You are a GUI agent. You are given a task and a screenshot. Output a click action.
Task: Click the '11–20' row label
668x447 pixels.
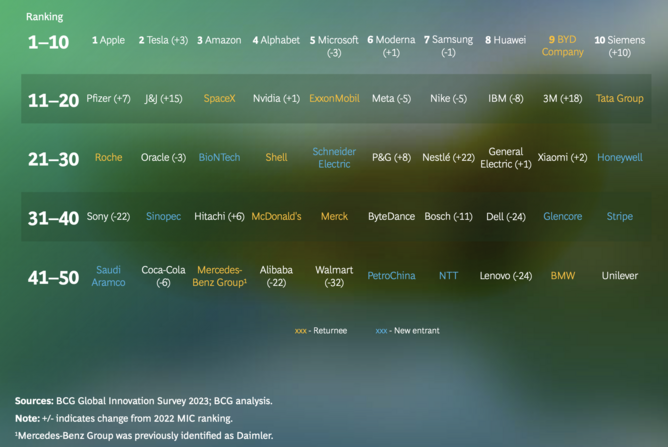tap(53, 101)
